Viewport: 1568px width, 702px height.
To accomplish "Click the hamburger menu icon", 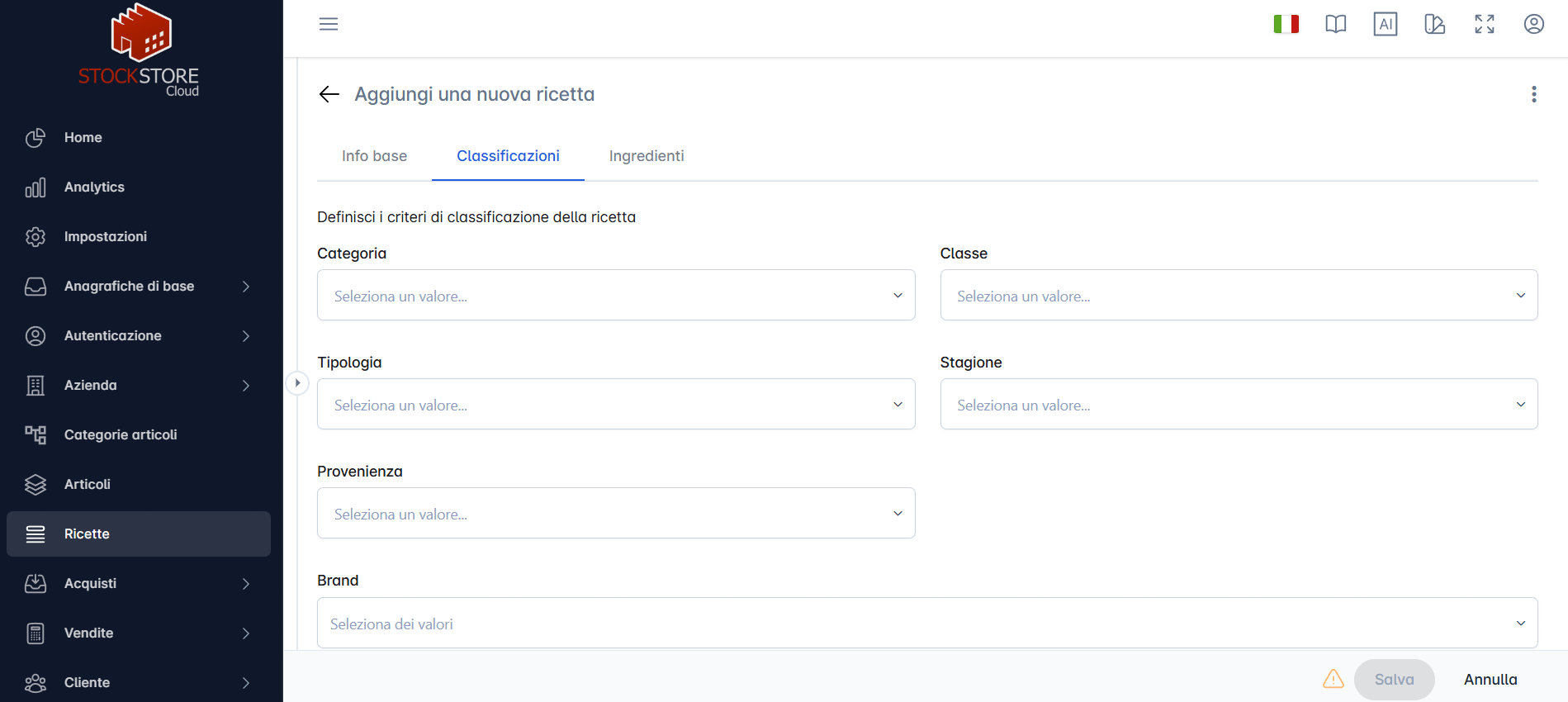I will [329, 24].
